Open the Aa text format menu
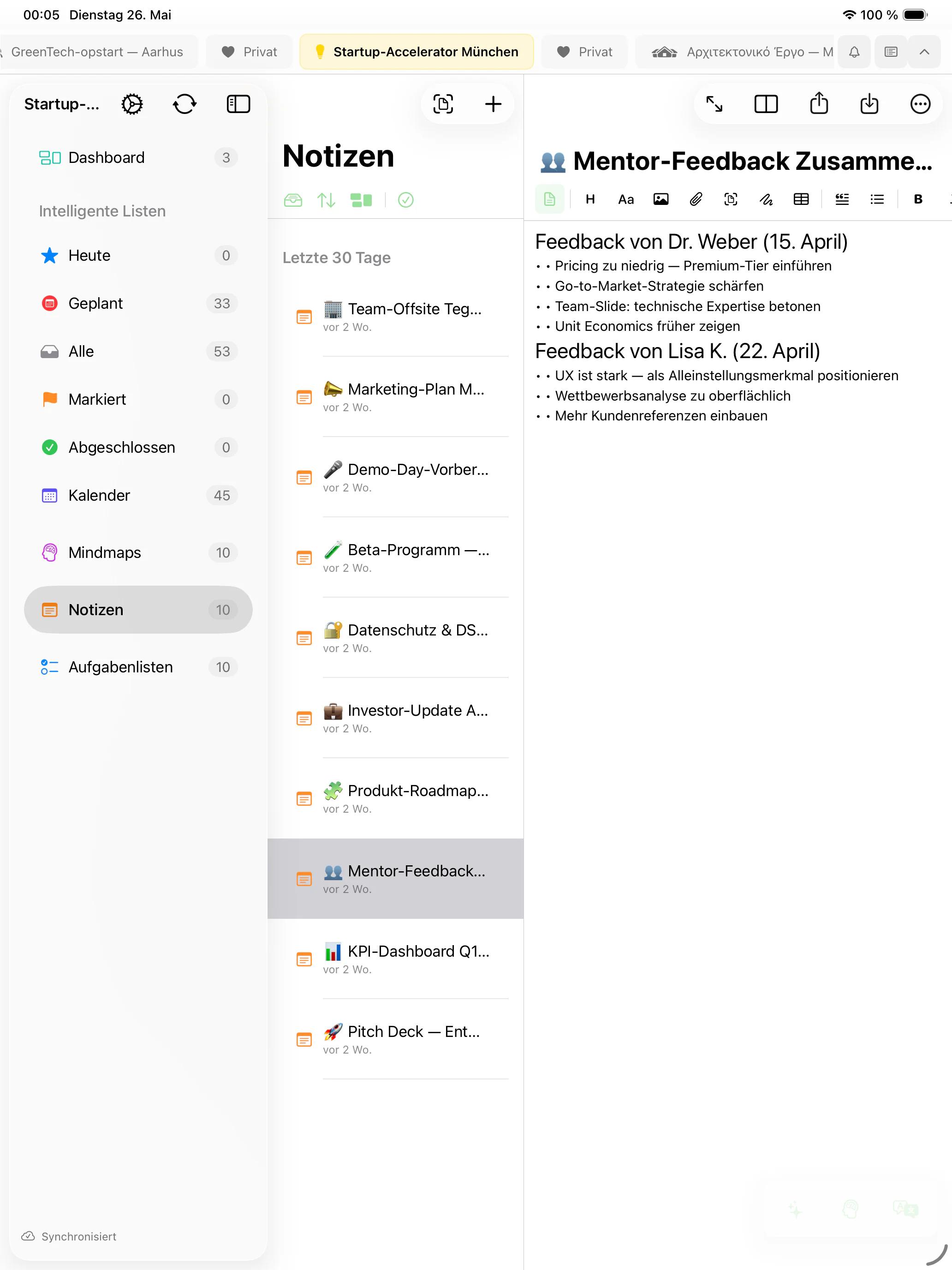This screenshot has height=1270, width=952. coord(625,199)
